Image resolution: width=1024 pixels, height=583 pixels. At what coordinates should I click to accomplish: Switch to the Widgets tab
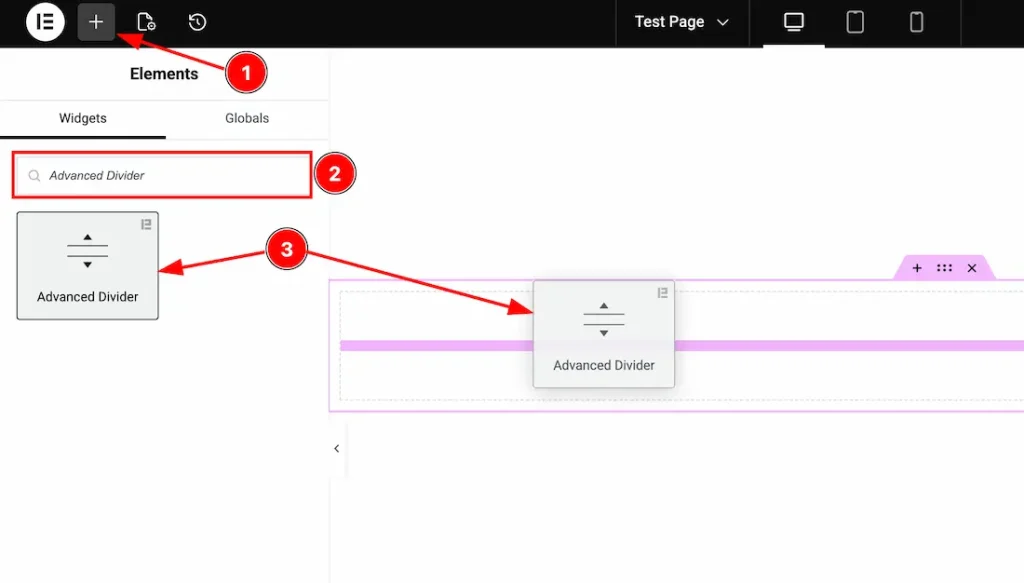click(x=83, y=117)
